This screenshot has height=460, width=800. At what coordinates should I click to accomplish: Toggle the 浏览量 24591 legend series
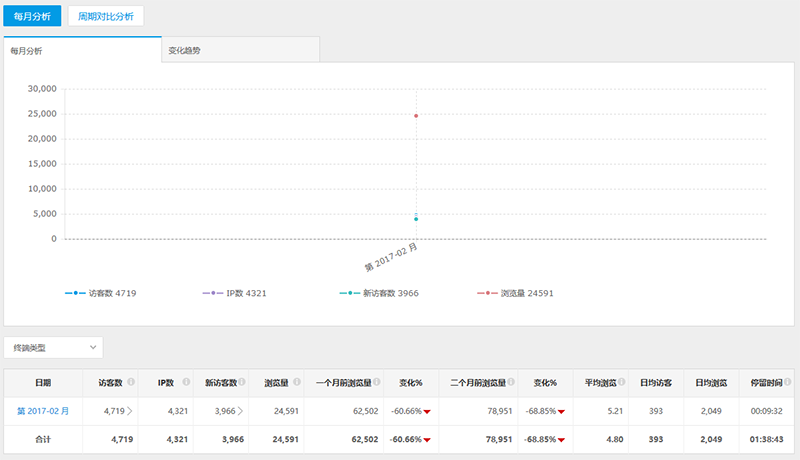click(x=514, y=293)
